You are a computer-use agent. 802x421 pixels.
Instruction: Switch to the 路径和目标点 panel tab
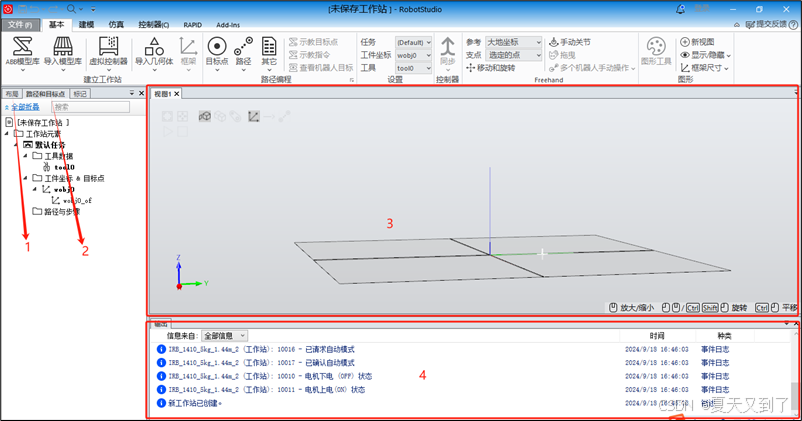coord(46,94)
